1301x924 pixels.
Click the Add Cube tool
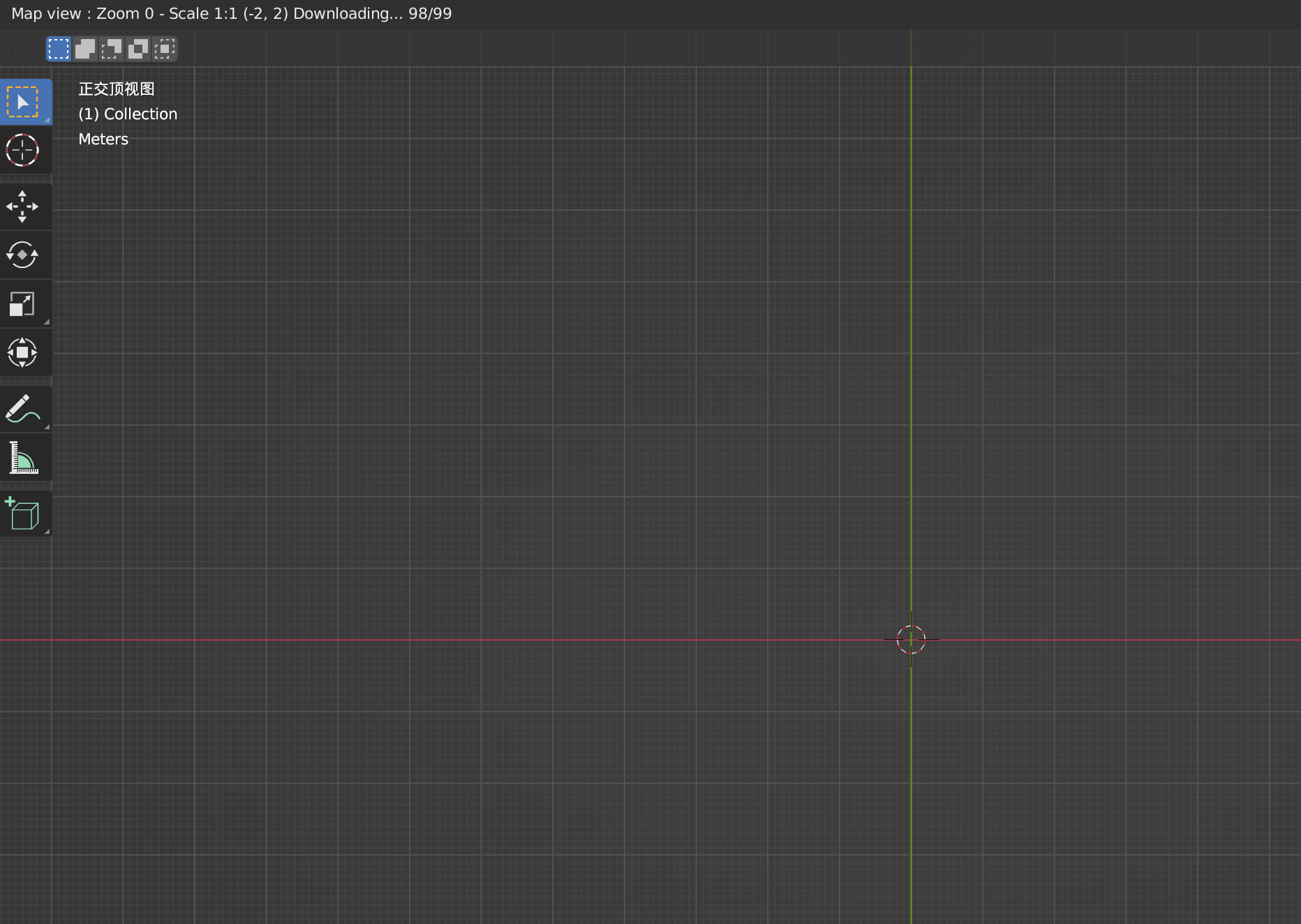[25, 514]
